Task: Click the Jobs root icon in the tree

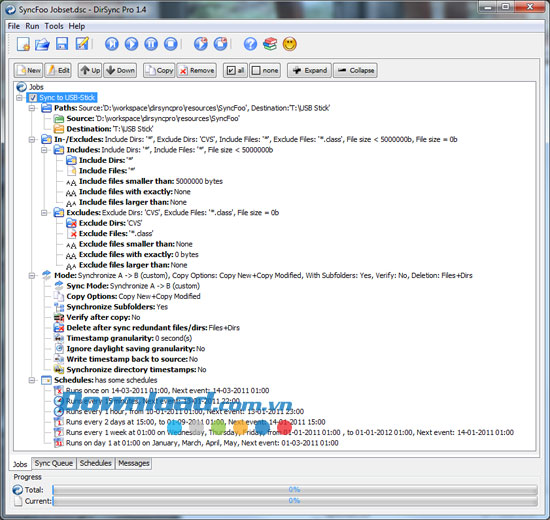Action: (22, 87)
